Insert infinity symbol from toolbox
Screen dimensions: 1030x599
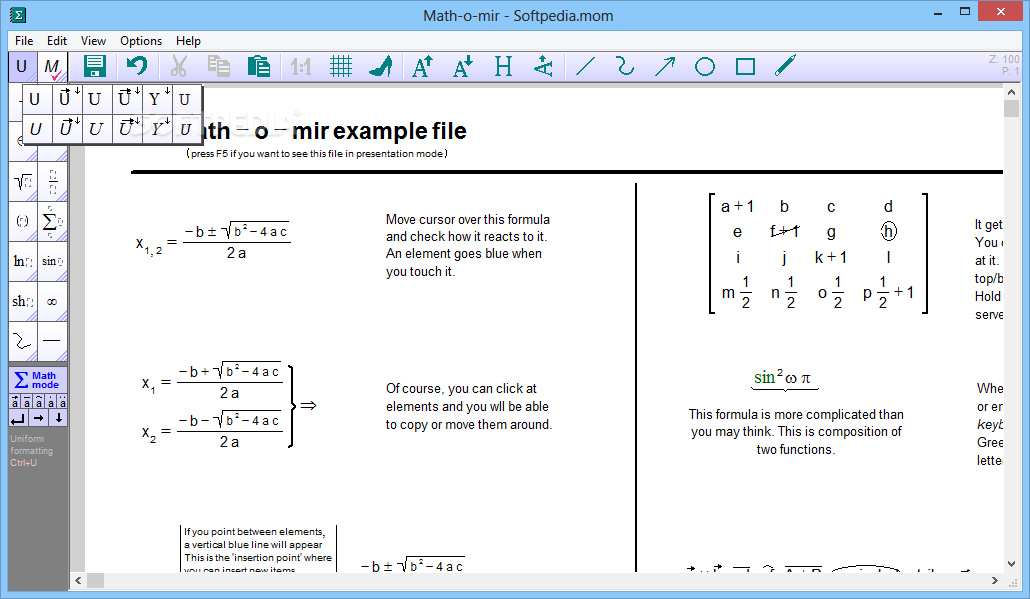tap(53, 301)
